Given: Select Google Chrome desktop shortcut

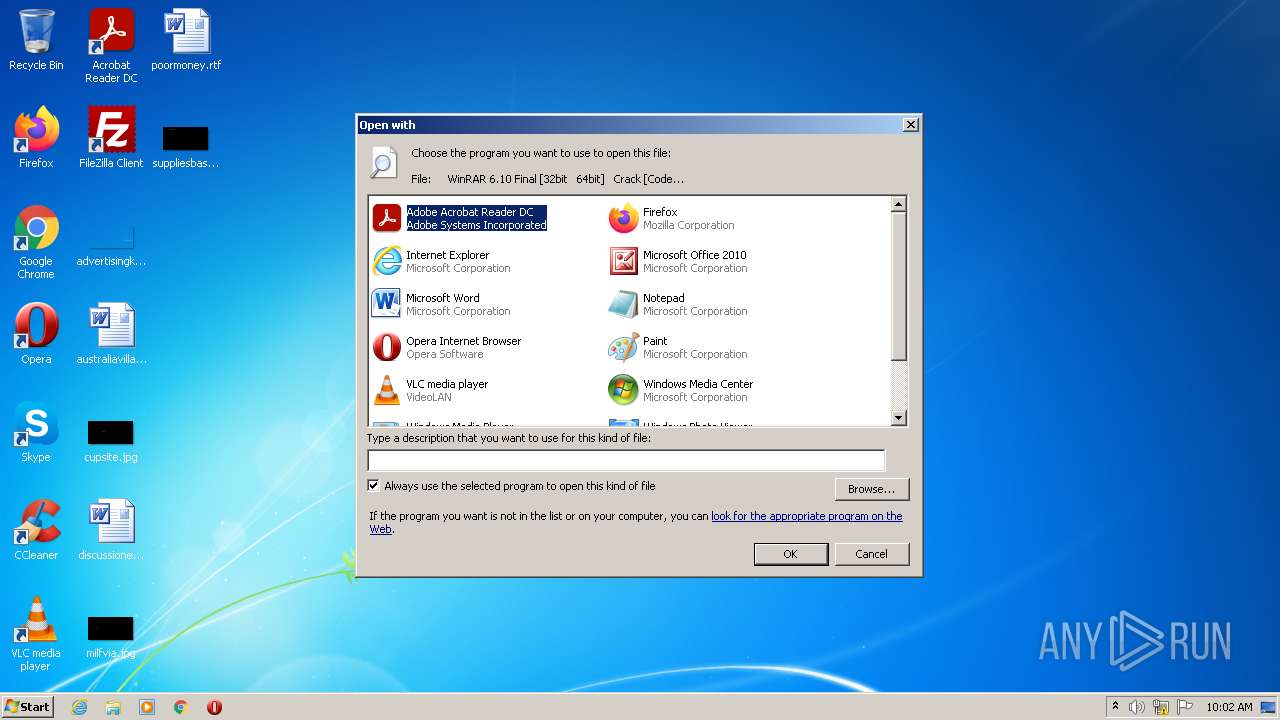Looking at the screenshot, I should click(x=36, y=242).
